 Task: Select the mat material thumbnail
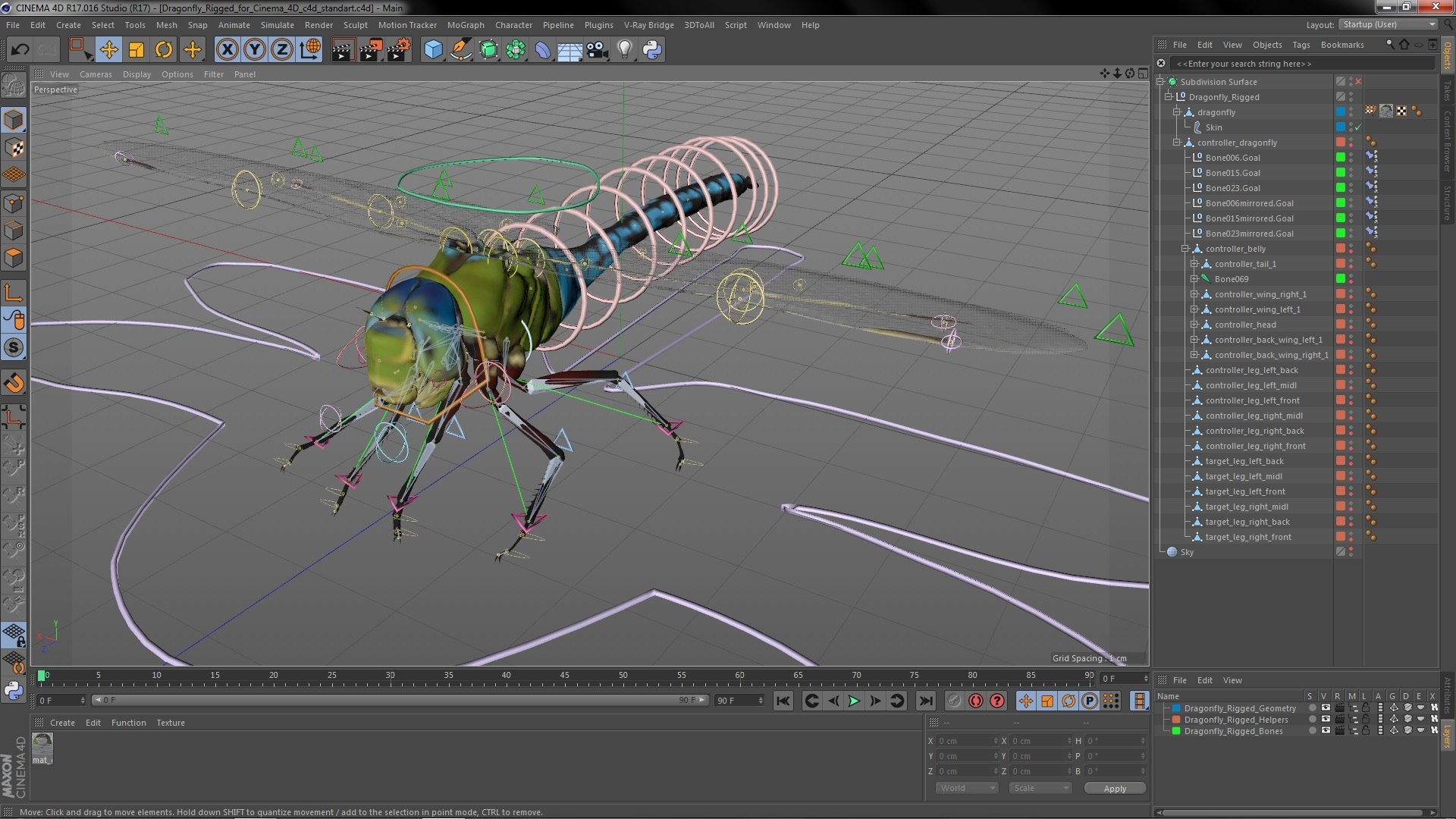(x=42, y=748)
